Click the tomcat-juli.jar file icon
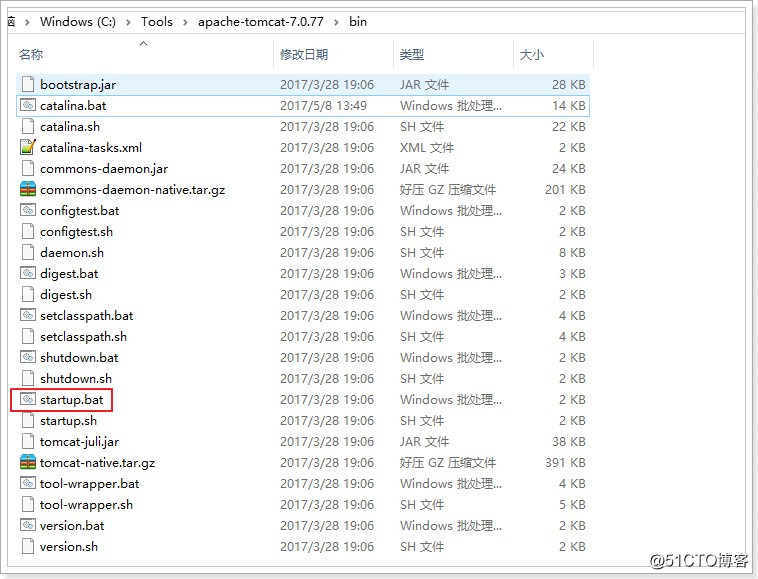The height and width of the screenshot is (579, 758). coord(28,442)
